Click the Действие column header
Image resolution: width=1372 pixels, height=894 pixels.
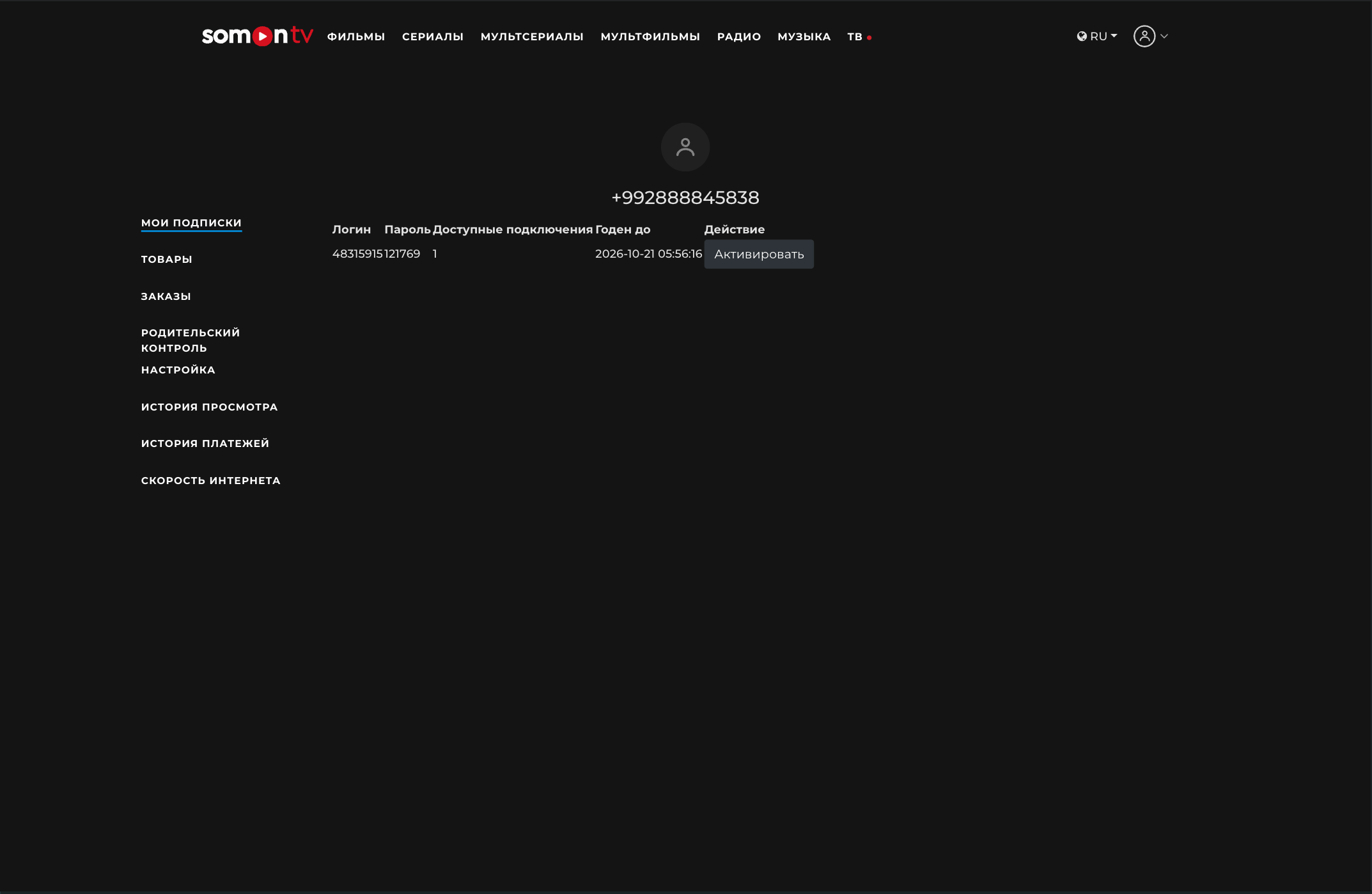[735, 230]
